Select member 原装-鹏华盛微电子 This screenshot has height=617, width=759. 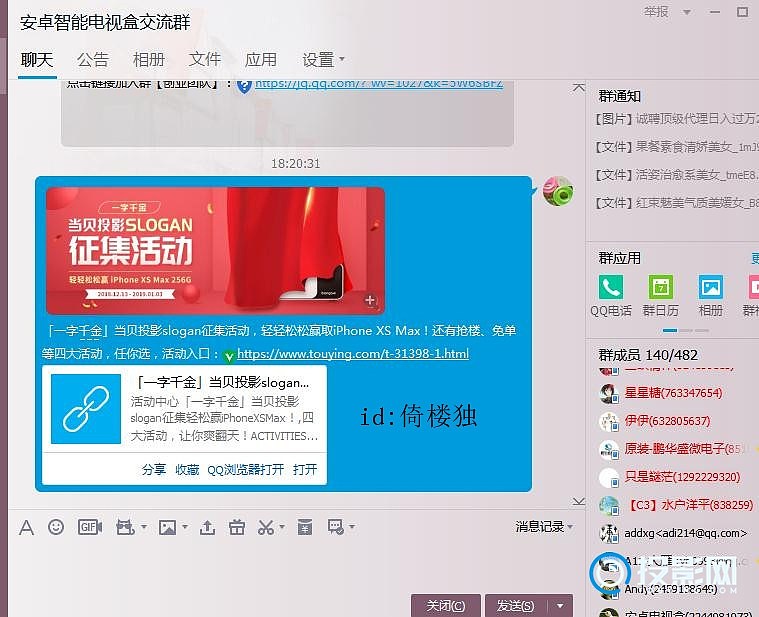(x=683, y=449)
